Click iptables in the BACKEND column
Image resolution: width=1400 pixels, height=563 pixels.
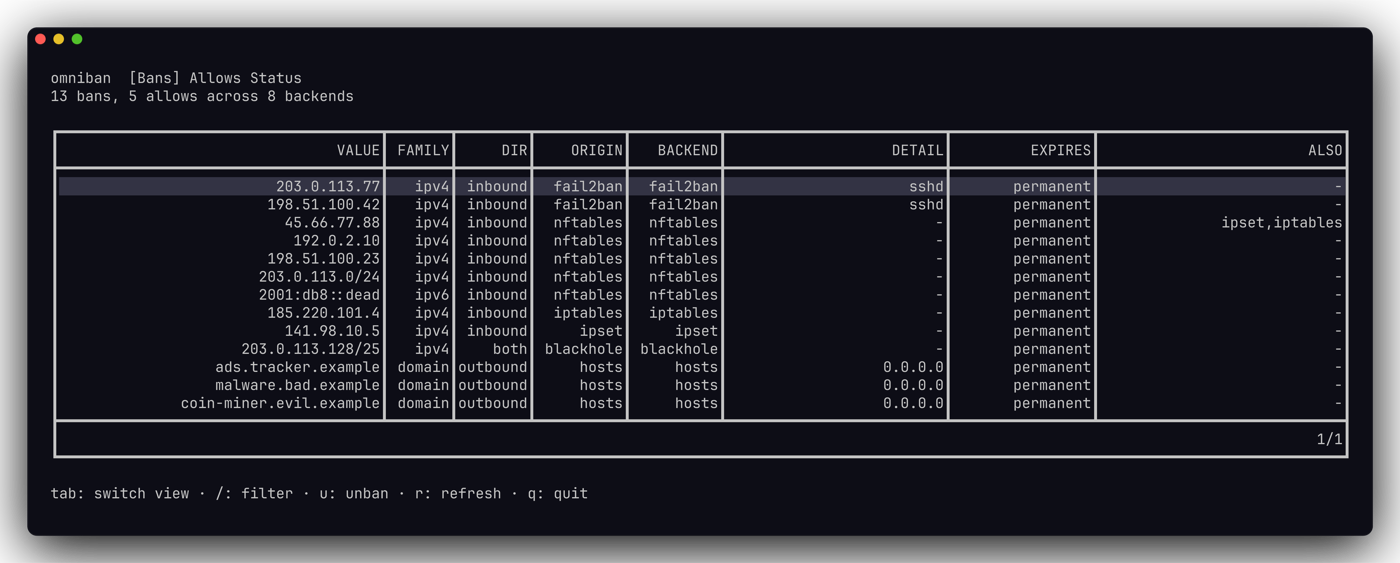tap(683, 312)
